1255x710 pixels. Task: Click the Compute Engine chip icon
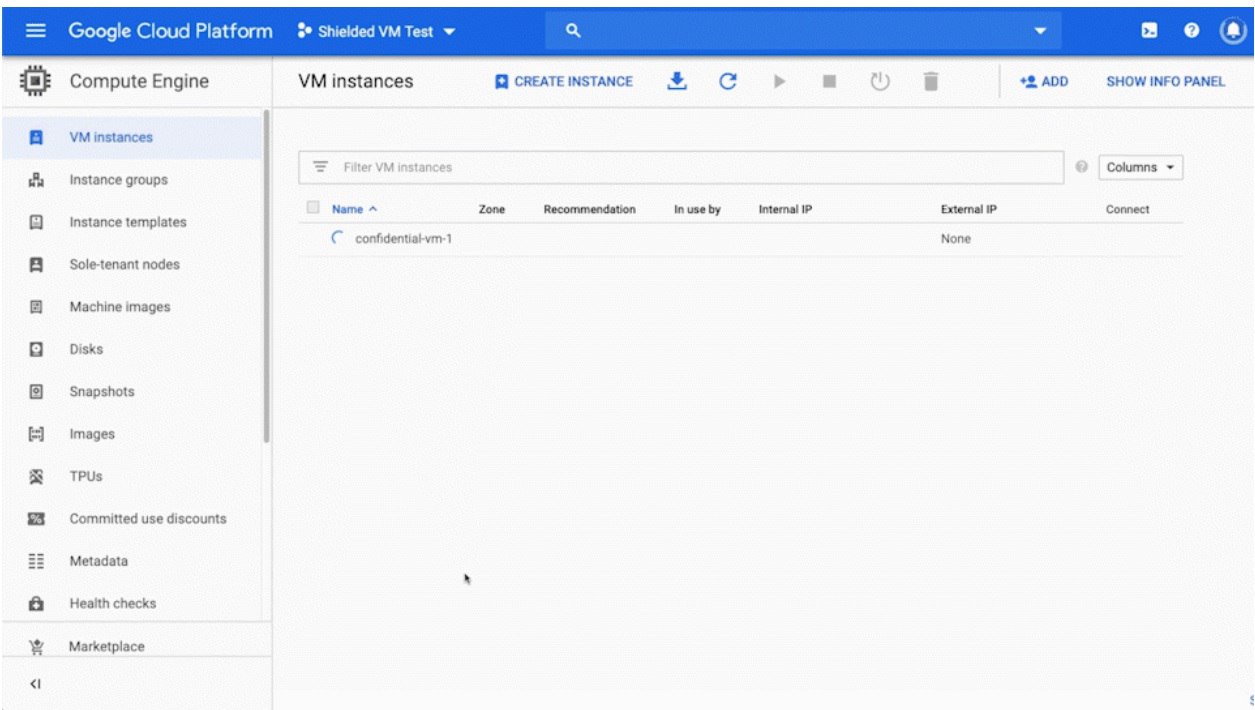(x=34, y=82)
